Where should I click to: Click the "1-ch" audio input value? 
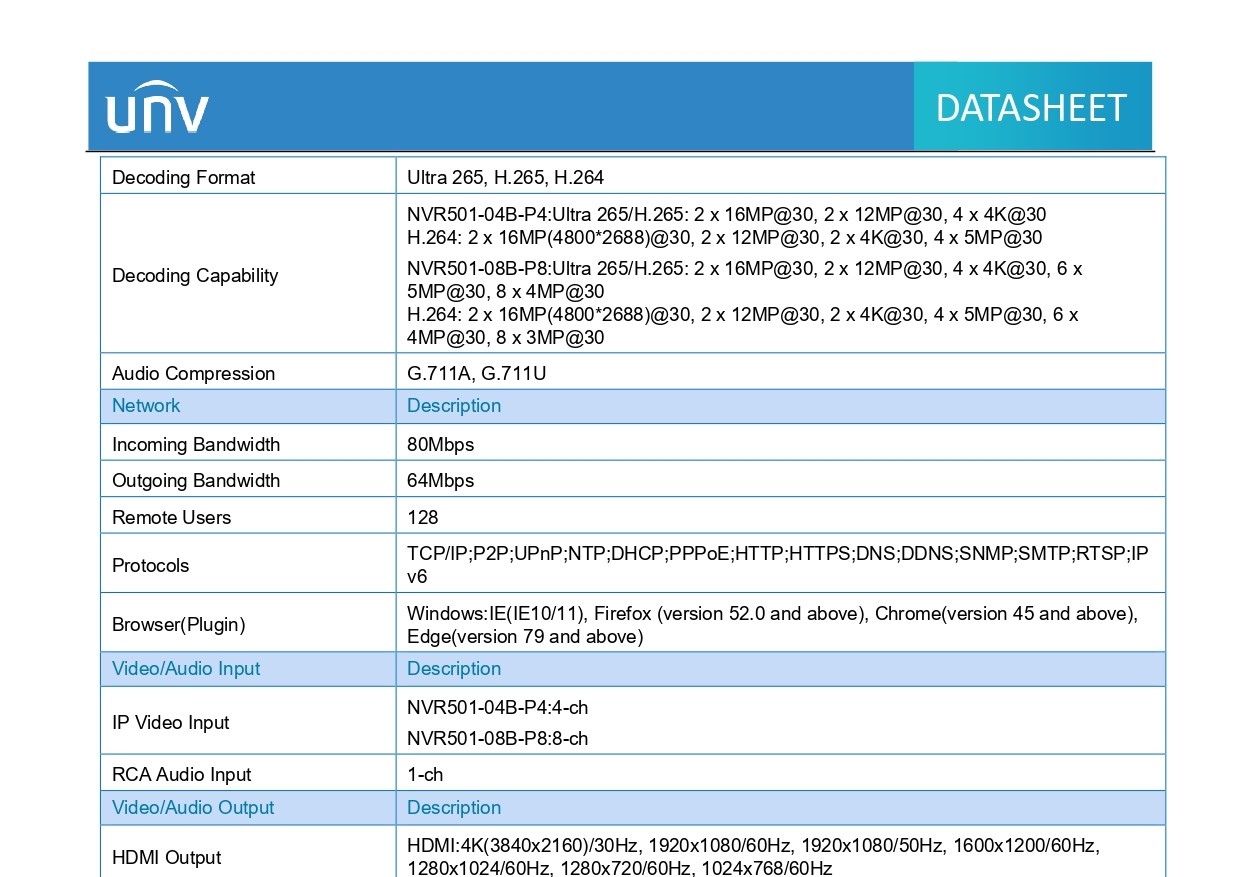[425, 775]
